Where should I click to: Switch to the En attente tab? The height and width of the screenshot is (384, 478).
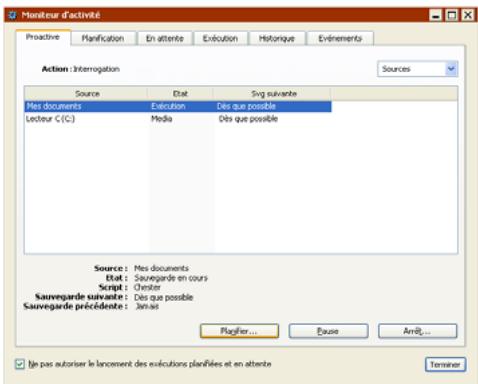point(165,38)
